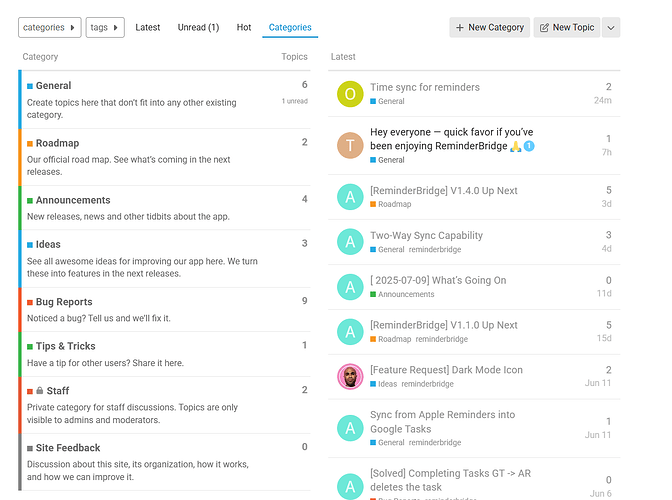Image resolution: width=672 pixels, height=500 pixels.
Task: Open 'Two-Way Sync Capability' topic
Action: click(426, 235)
